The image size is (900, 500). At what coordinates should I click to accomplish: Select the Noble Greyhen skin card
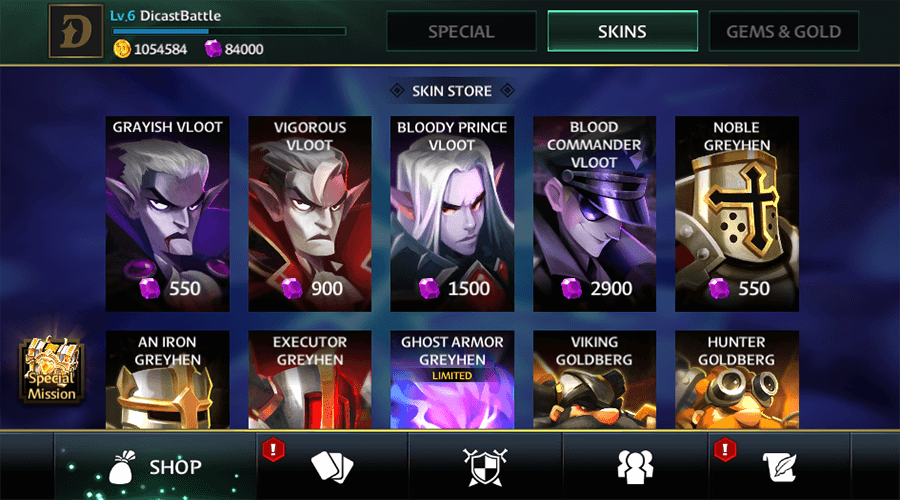click(737, 214)
